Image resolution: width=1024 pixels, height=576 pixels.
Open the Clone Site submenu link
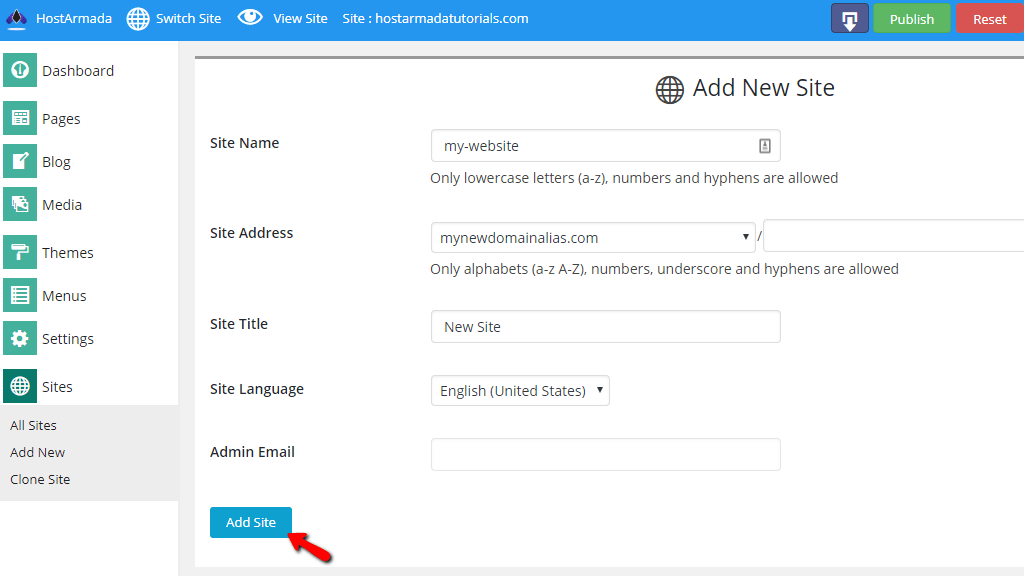(40, 479)
